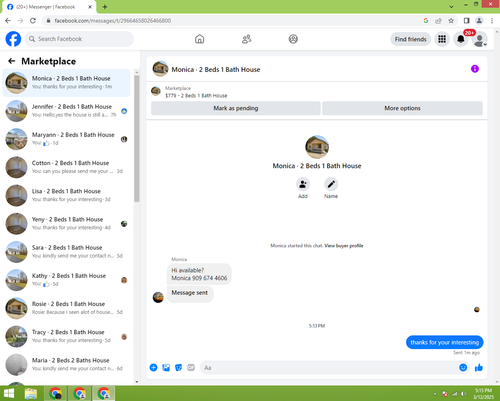This screenshot has height=401, width=500.
Task: Click the back arrow next to Marketplace
Action: 12,61
